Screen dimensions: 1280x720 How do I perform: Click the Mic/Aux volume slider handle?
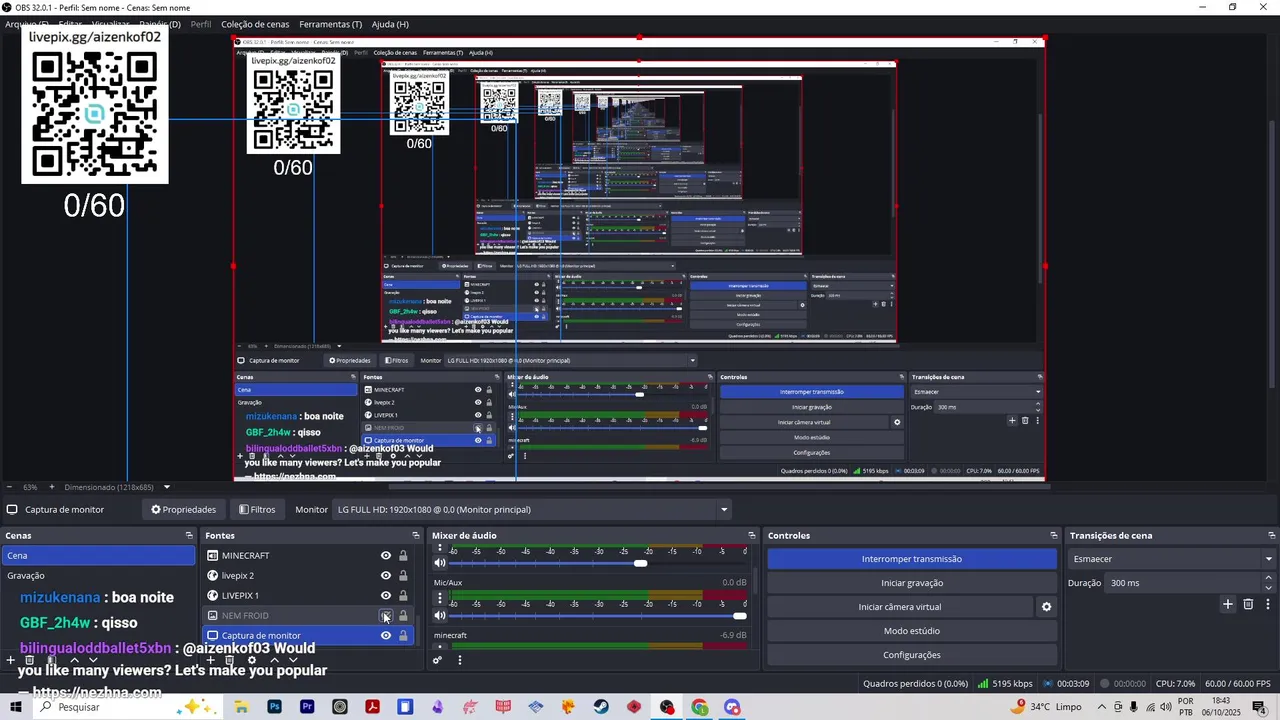pyautogui.click(x=739, y=615)
